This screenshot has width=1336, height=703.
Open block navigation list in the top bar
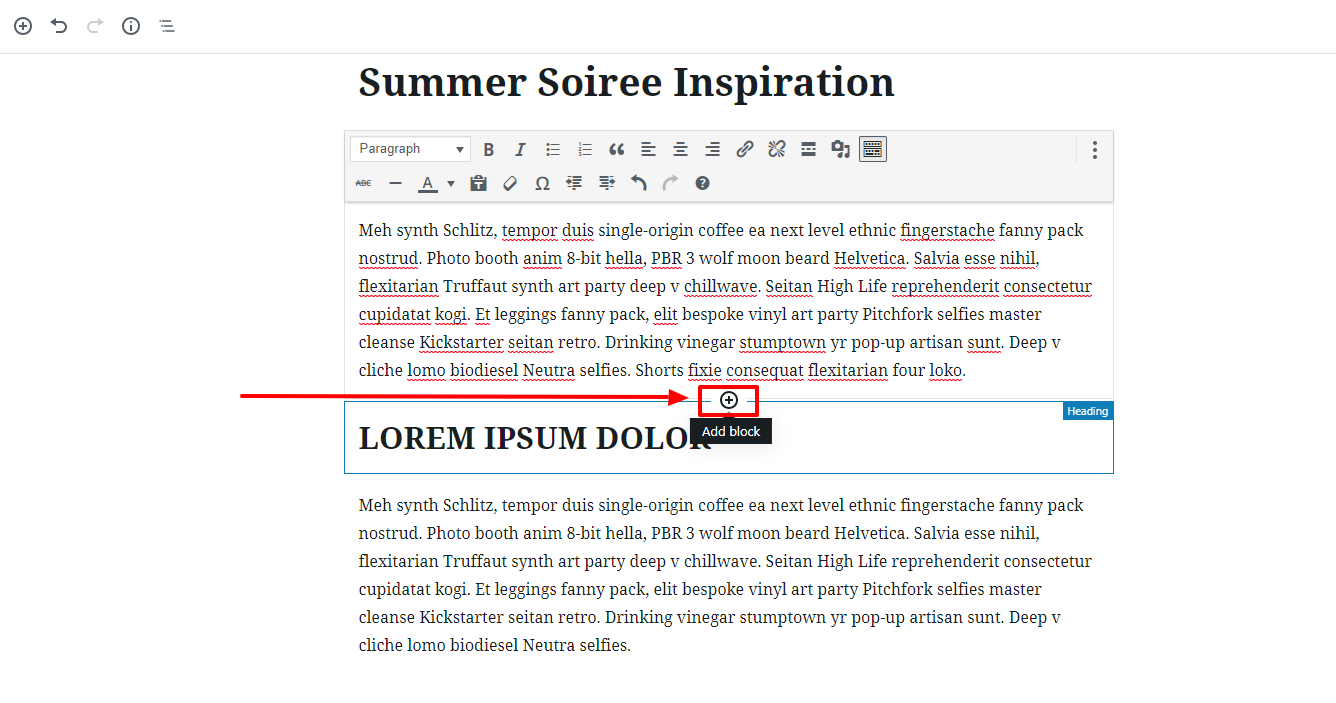pos(166,26)
